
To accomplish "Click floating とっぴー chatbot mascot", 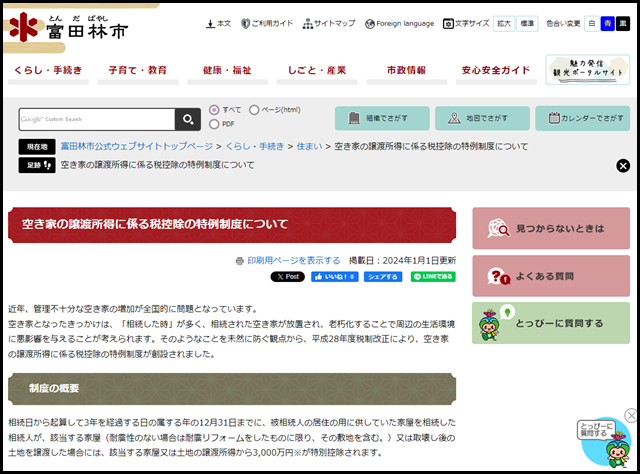I will tap(606, 443).
